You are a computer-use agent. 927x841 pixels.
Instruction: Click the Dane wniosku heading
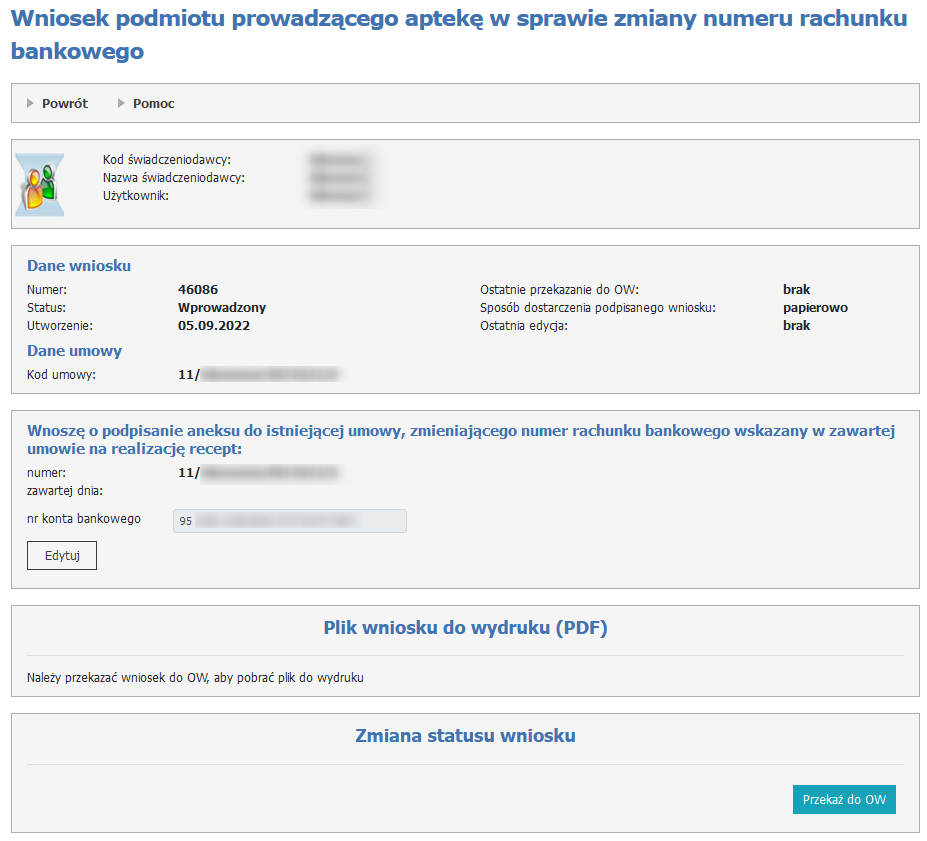tap(79, 266)
